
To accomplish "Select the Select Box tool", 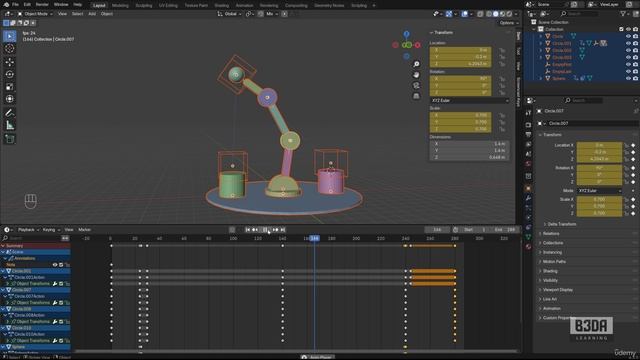I will (9, 36).
